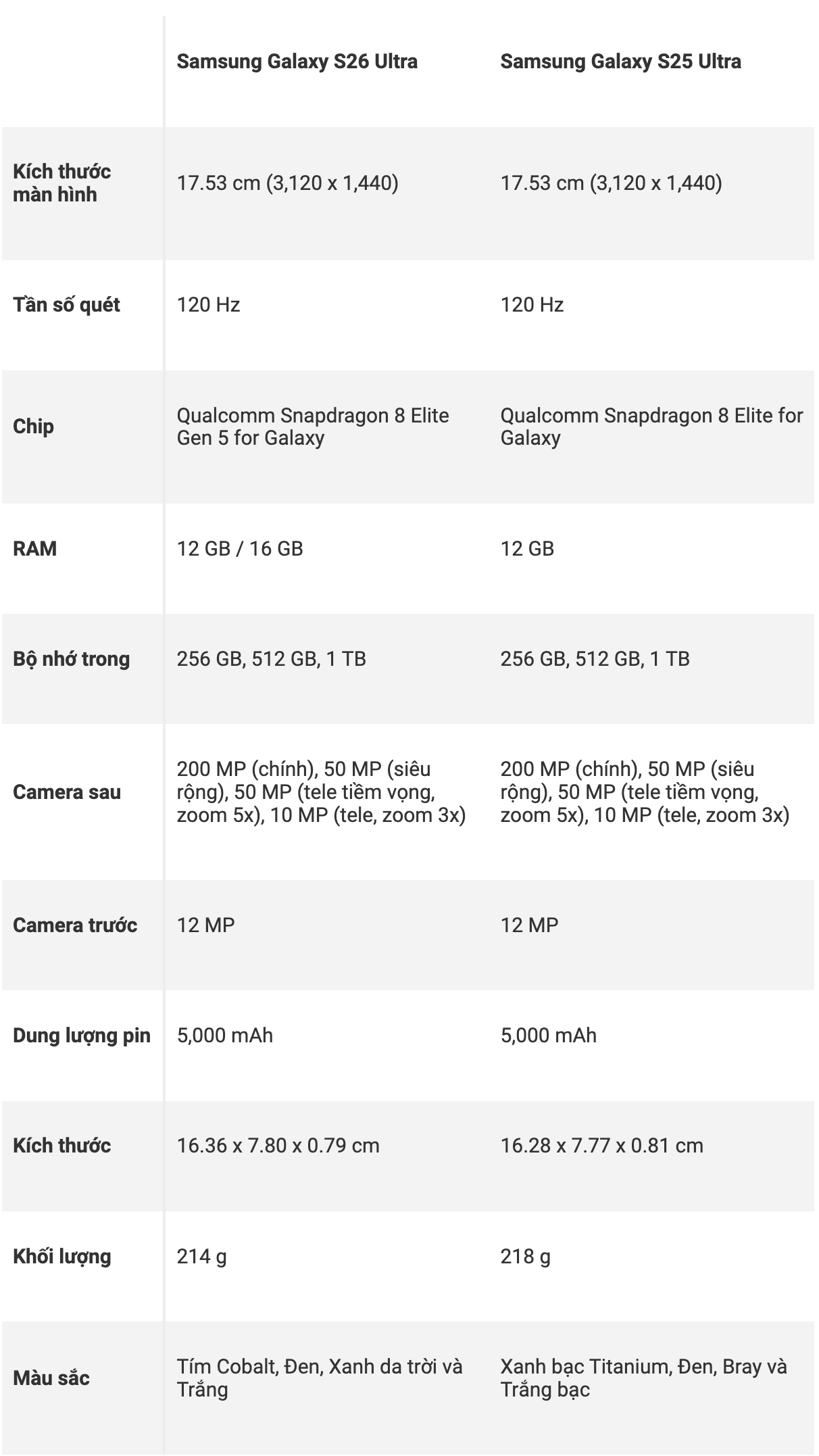
Task: Select the 214 g weight cell
Action: click(201, 1257)
